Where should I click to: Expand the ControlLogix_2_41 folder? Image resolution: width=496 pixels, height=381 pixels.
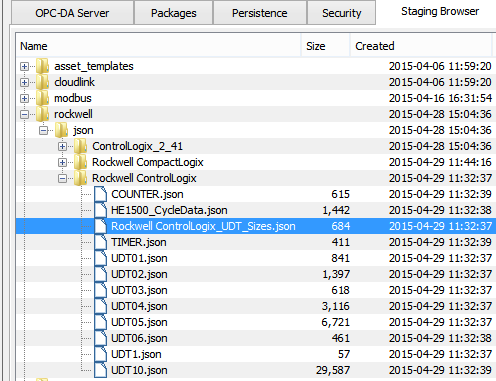pyautogui.click(x=62, y=146)
